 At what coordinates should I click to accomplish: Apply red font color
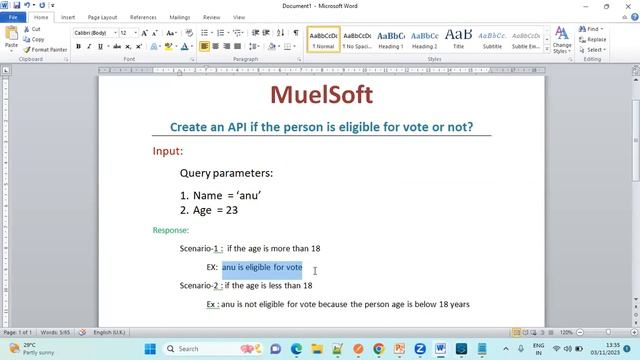184,47
